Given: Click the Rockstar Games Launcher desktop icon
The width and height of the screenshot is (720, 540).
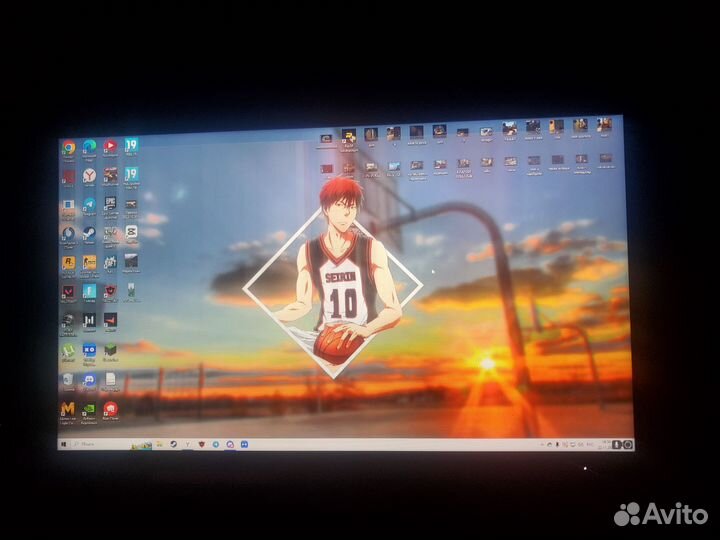Looking at the screenshot, I should click(x=68, y=263).
